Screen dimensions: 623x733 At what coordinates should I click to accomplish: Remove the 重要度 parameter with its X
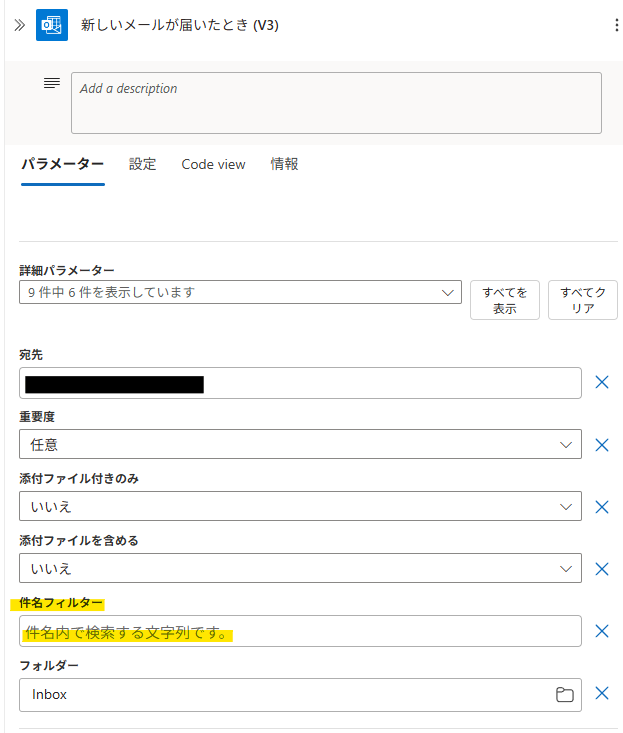602,445
